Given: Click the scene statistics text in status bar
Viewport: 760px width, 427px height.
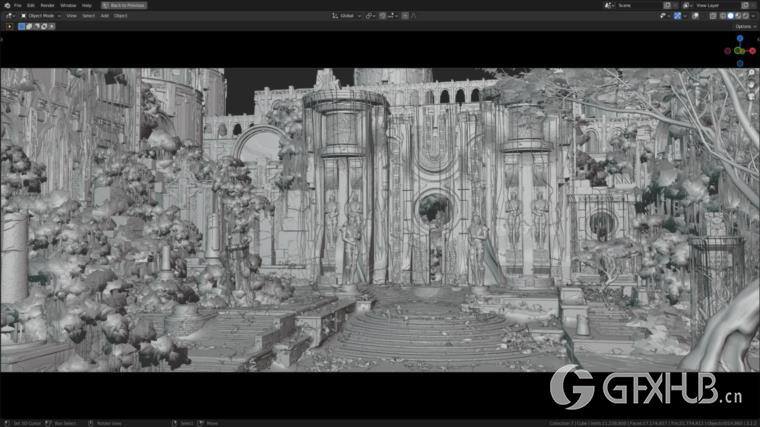Looking at the screenshot, I should pos(652,423).
